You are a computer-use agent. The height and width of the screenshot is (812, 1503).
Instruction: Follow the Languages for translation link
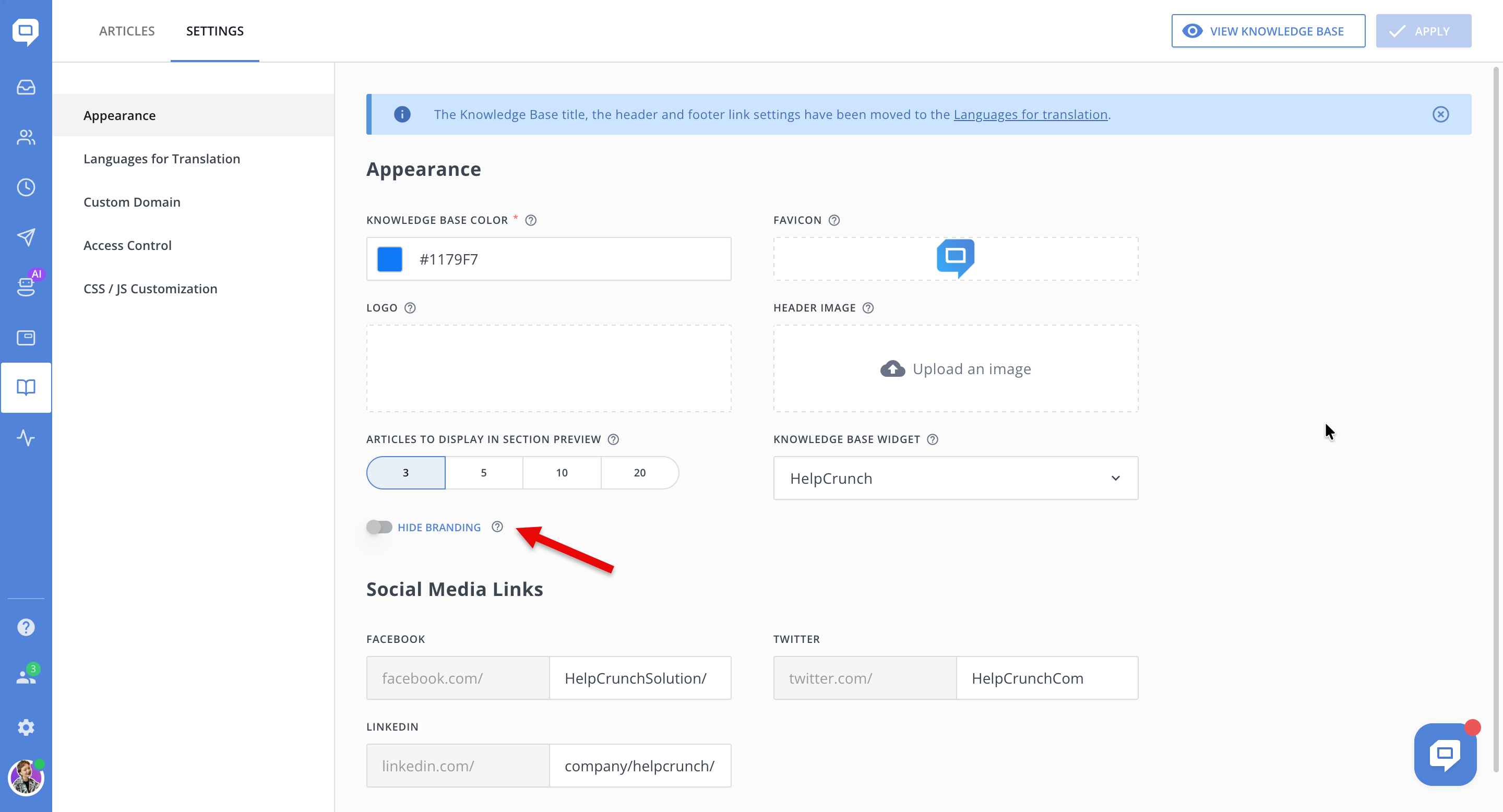coord(1030,114)
